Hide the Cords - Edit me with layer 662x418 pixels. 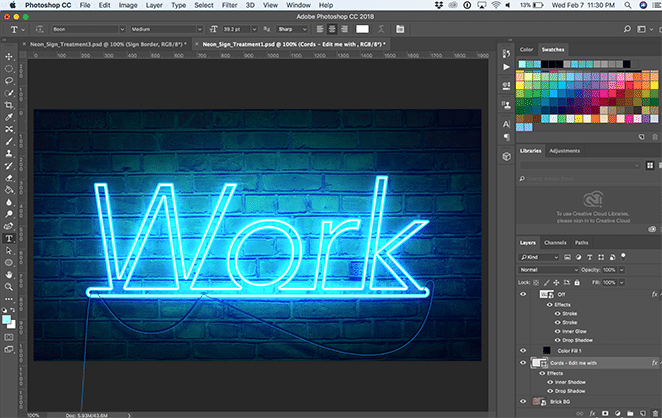pyautogui.click(x=522, y=363)
